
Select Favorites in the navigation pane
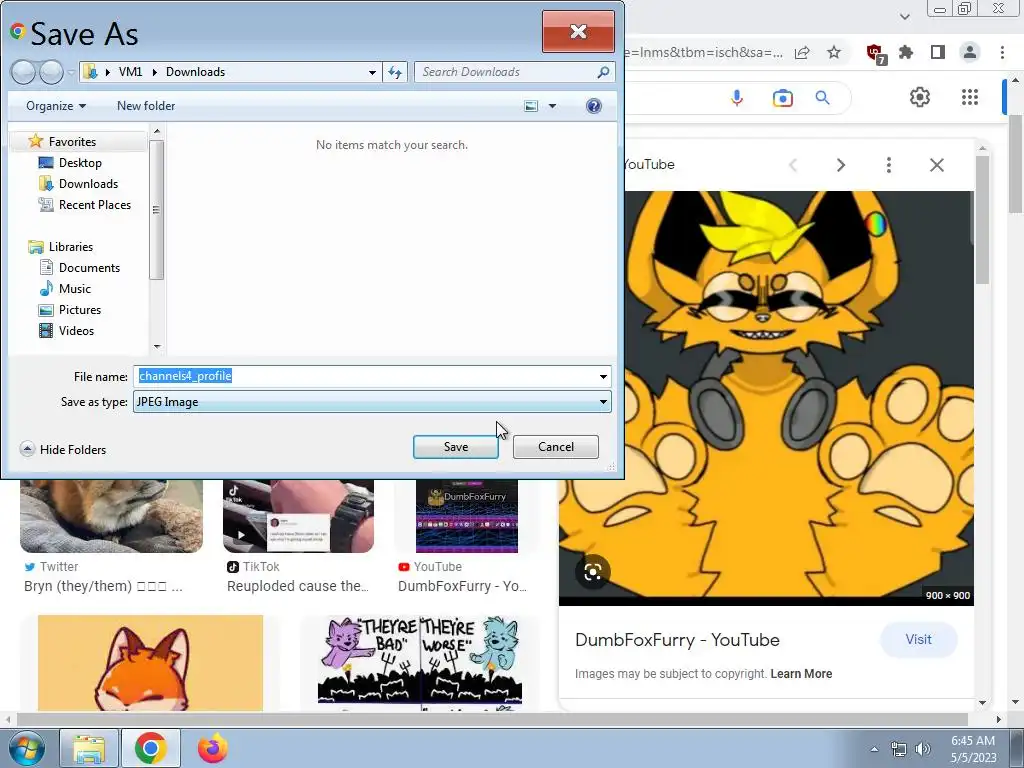[x=72, y=142]
